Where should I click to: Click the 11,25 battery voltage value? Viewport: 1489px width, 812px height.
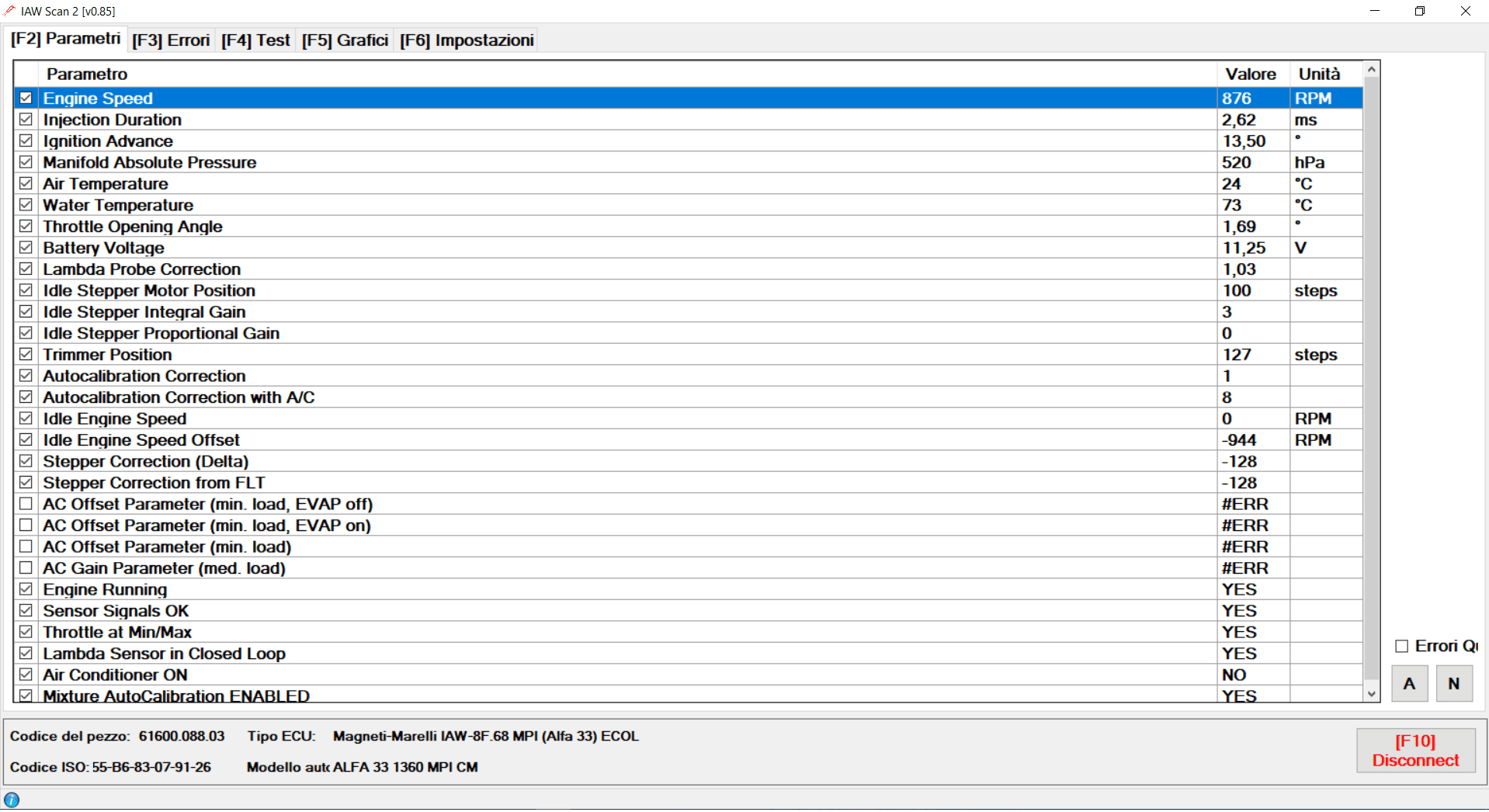(x=1244, y=248)
